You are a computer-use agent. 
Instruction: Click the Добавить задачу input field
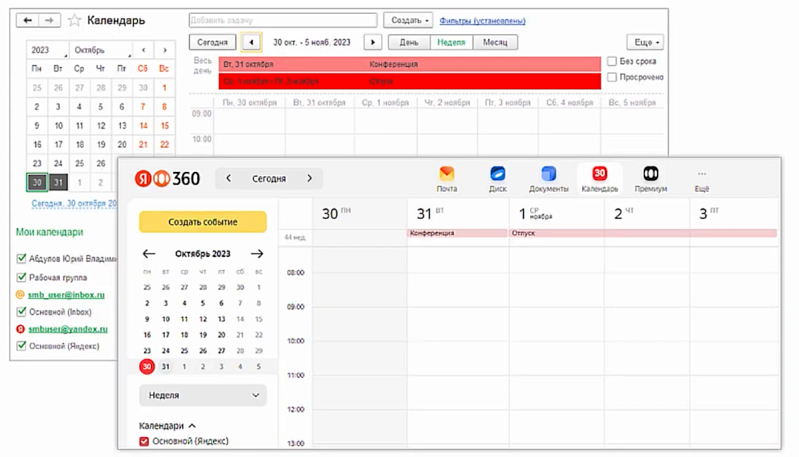point(283,20)
